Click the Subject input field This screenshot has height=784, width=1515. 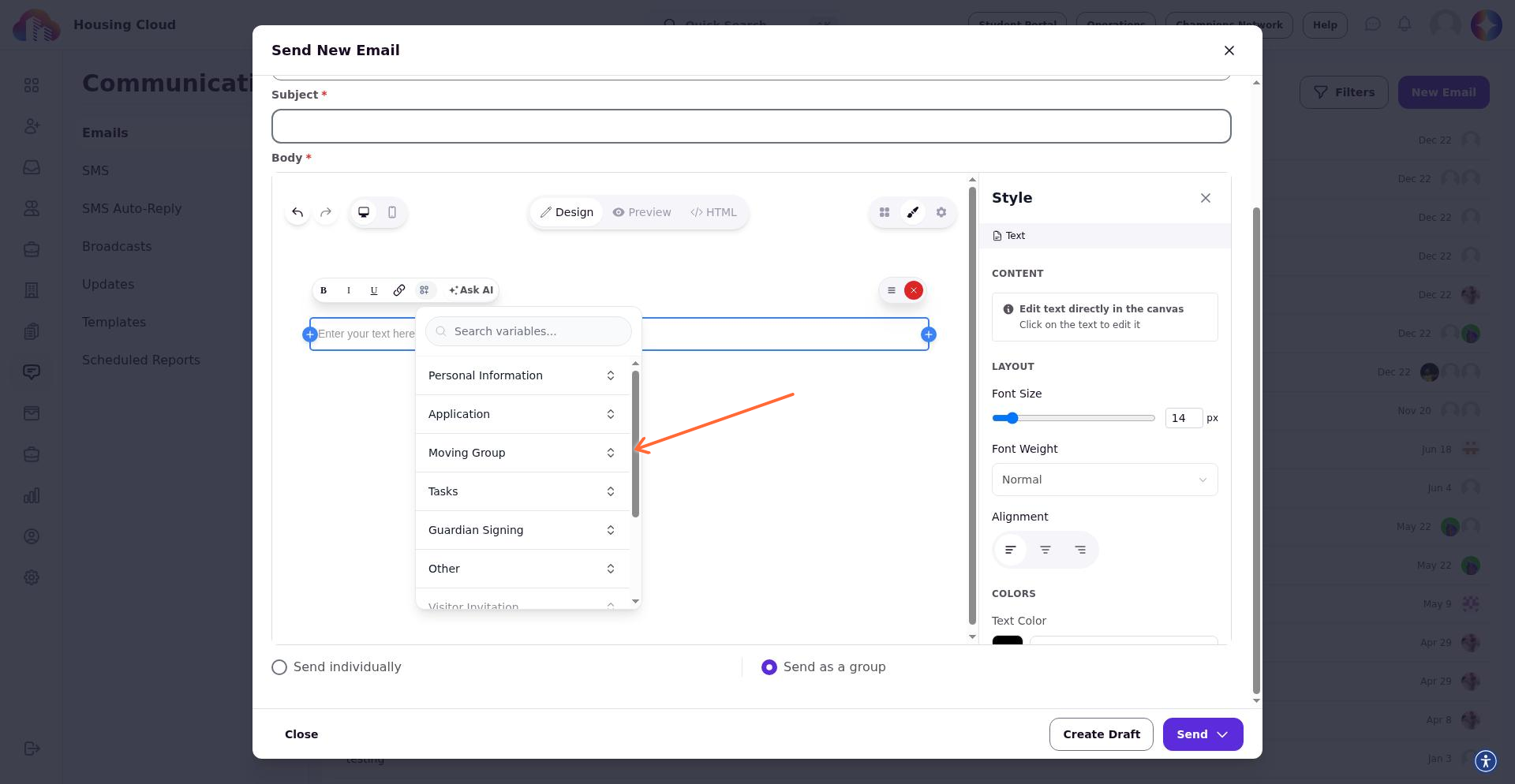click(x=751, y=126)
